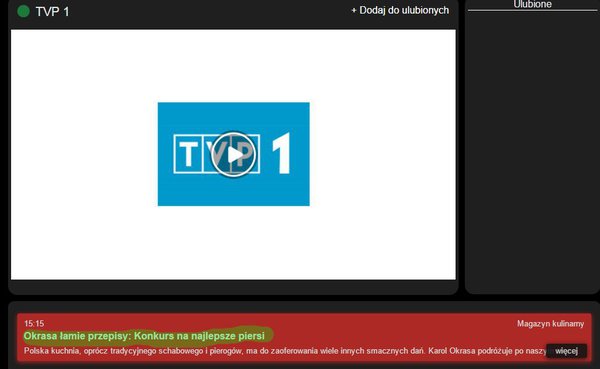This screenshot has height=369, width=600.
Task: Select the Magazyn kulinarny category label
Action: click(x=550, y=324)
